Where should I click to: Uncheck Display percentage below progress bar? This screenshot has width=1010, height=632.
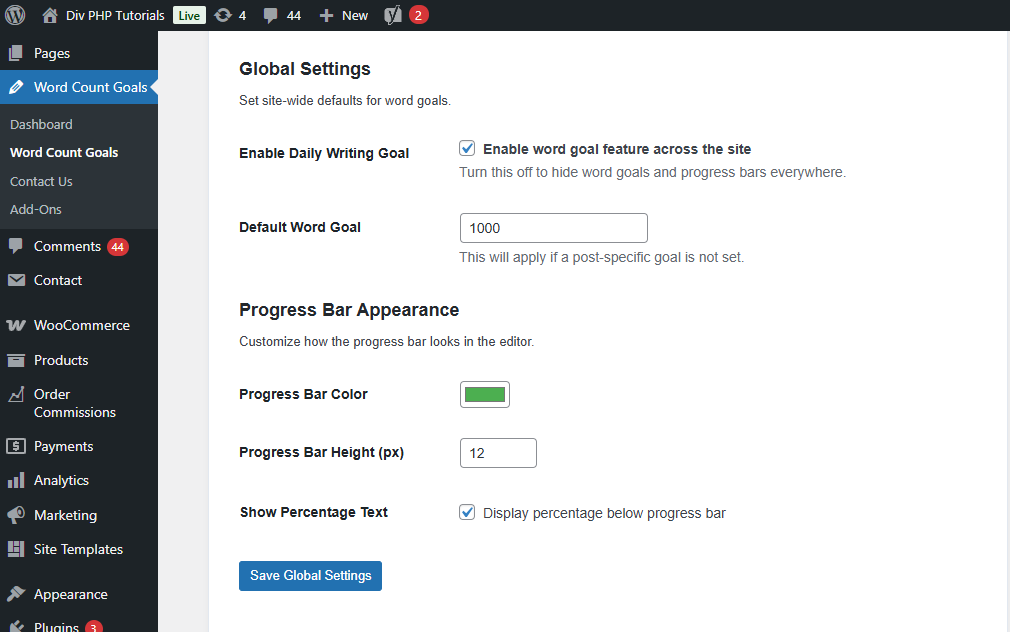pyautogui.click(x=467, y=512)
